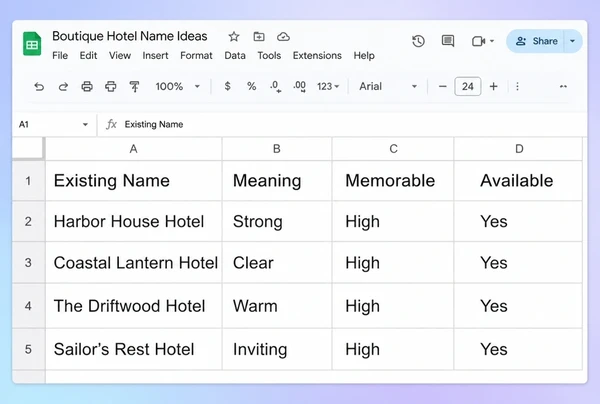
Task: Open the 123 number format dropdown
Action: pyautogui.click(x=328, y=86)
